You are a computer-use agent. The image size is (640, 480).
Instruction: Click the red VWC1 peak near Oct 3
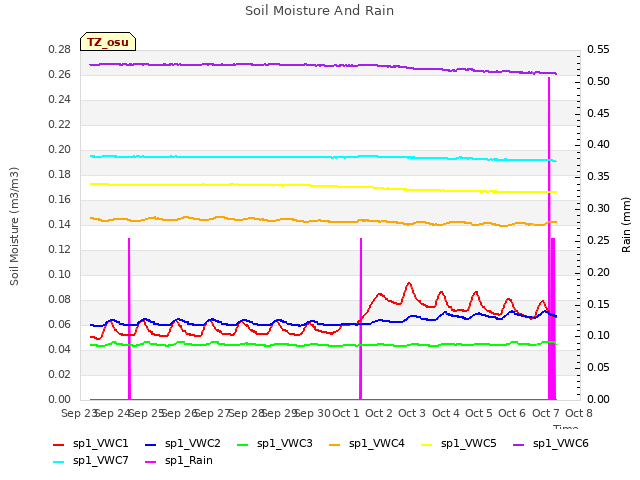[x=409, y=283]
